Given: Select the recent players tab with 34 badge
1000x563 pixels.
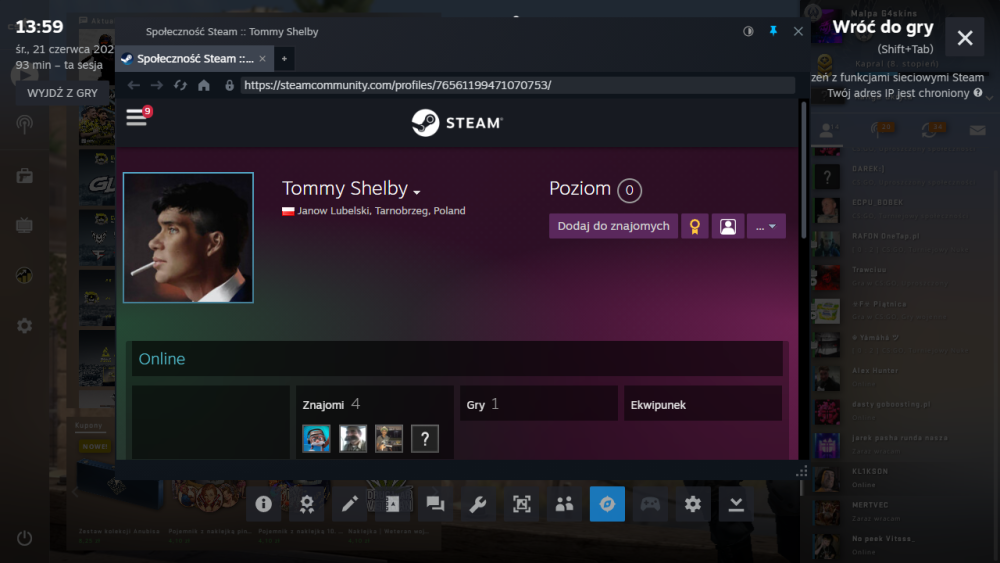Looking at the screenshot, I should pos(932,130).
